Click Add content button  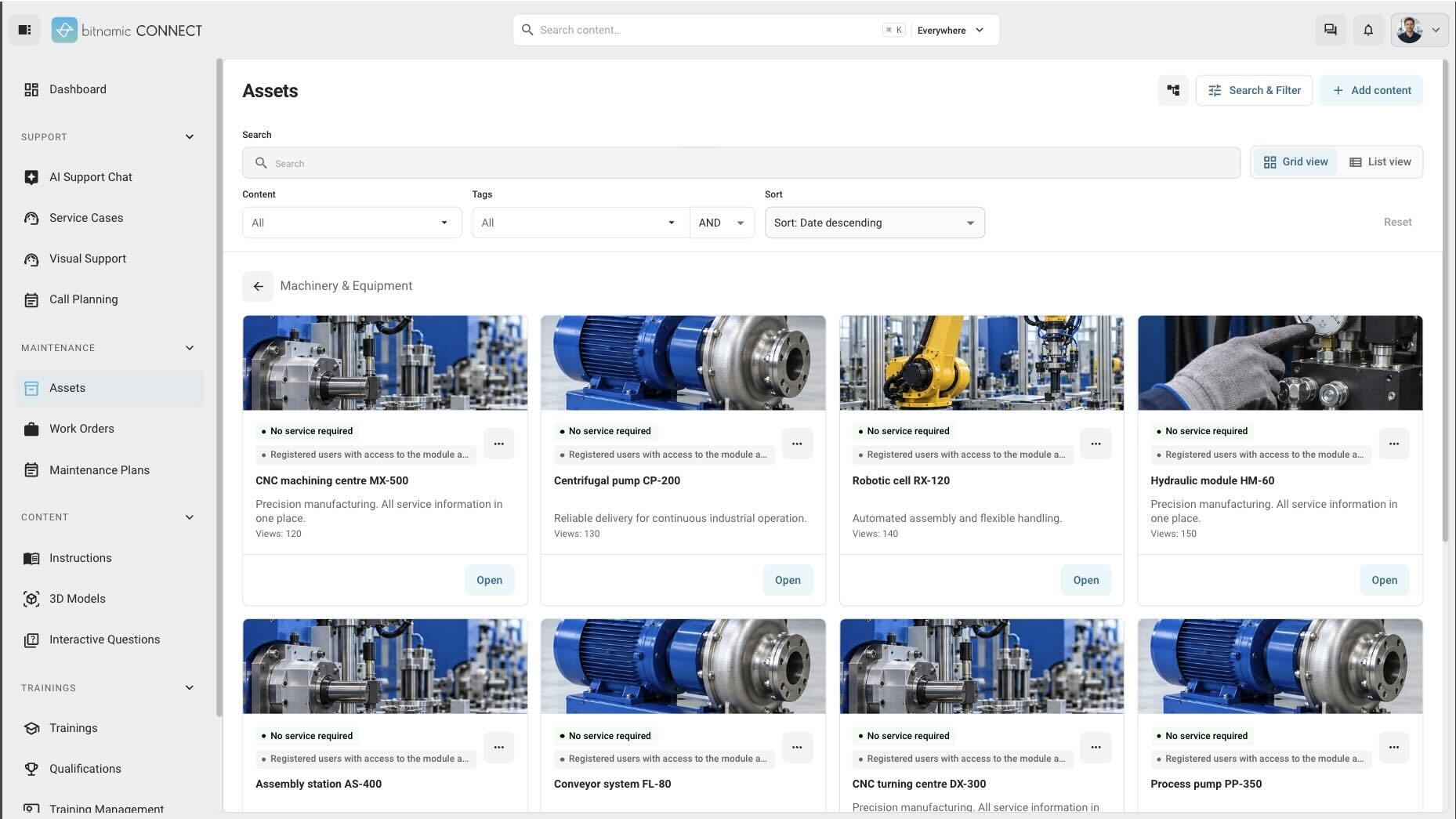pyautogui.click(x=1371, y=90)
